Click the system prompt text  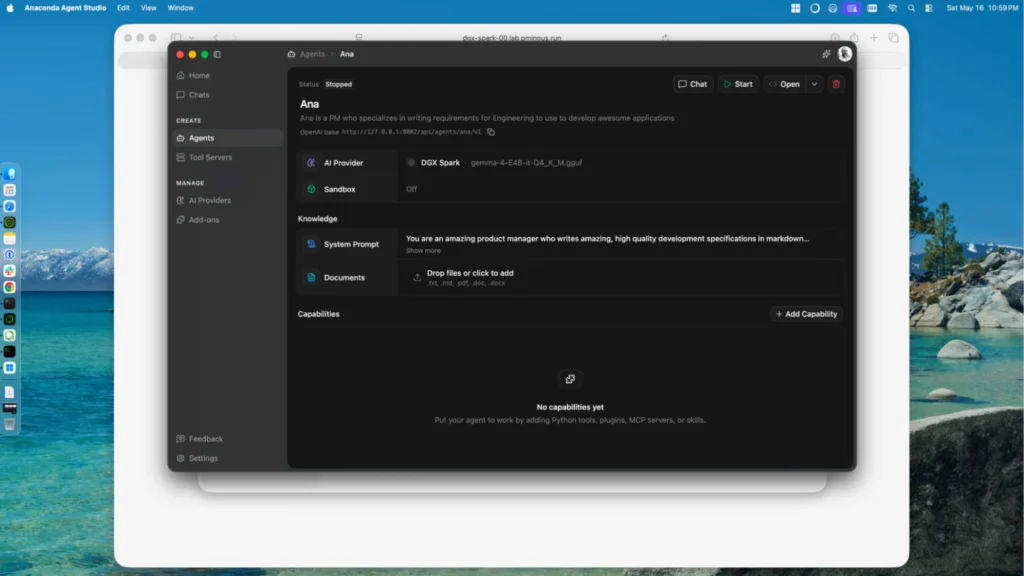tap(607, 238)
